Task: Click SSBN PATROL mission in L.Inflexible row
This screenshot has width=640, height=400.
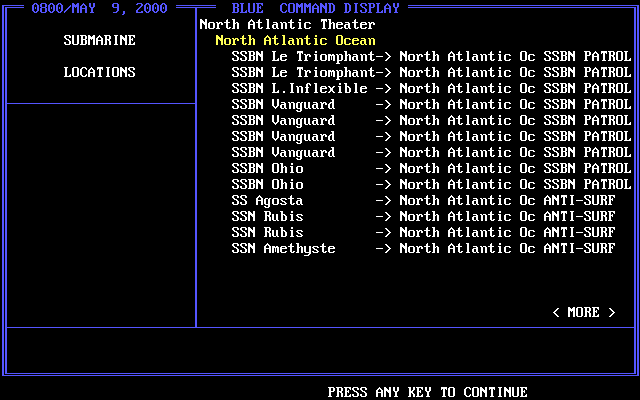Action: tap(587, 89)
